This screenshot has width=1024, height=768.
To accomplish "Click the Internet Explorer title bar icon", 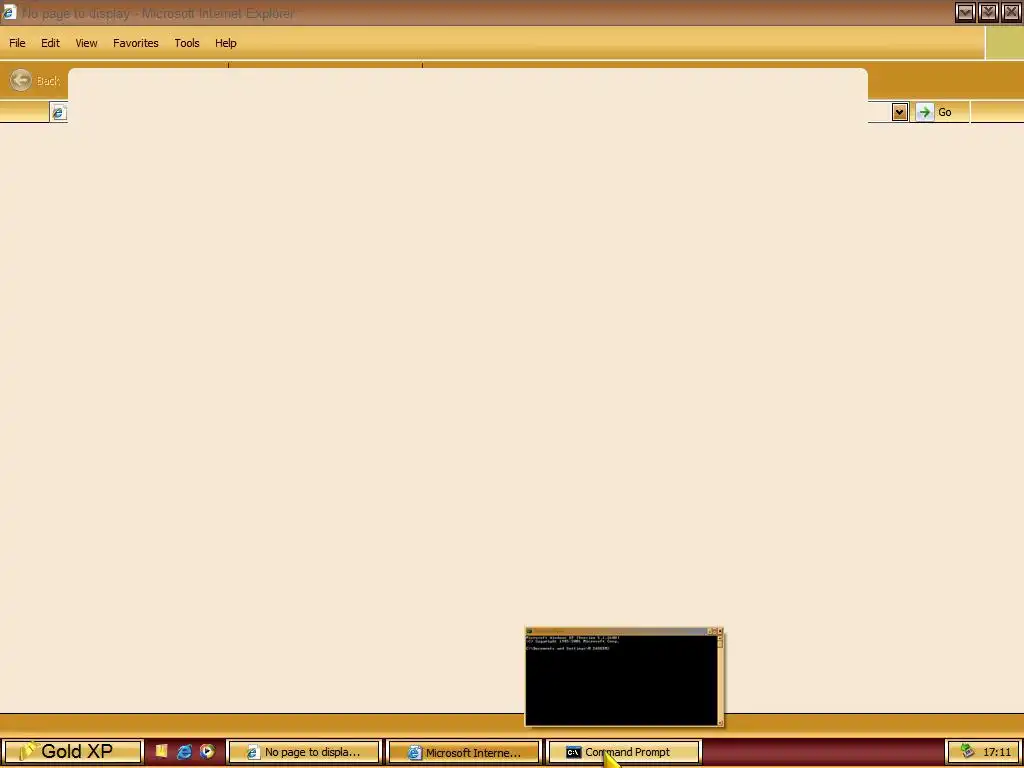I will (x=9, y=12).
